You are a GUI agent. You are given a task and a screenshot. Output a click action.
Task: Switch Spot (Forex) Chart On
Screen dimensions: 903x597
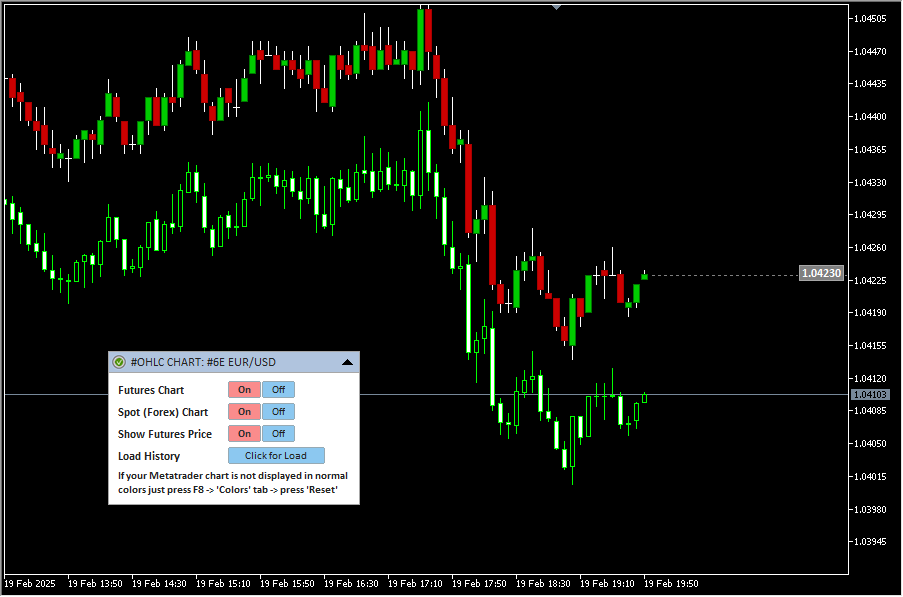pos(244,412)
